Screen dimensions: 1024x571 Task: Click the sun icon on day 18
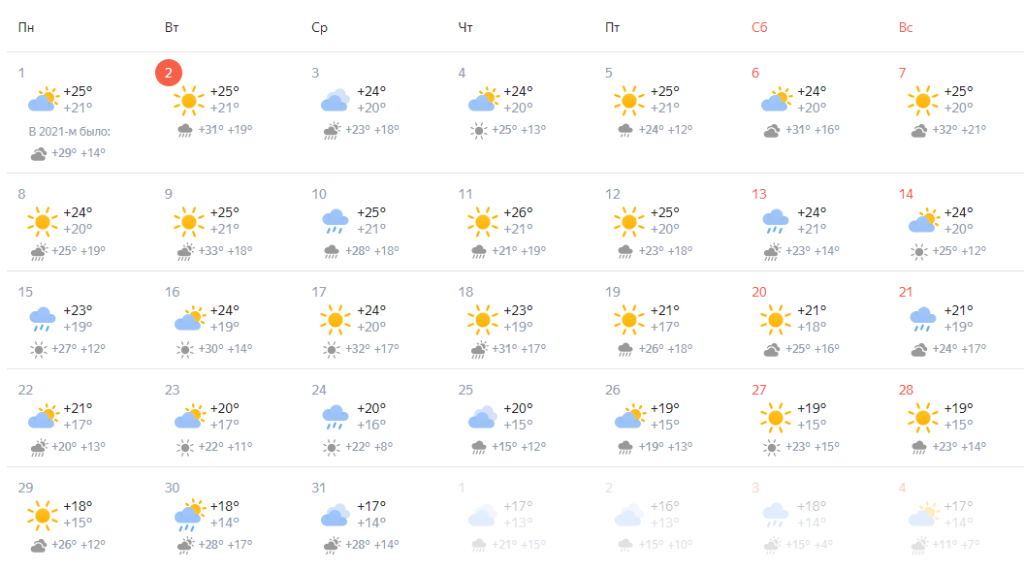tap(482, 319)
